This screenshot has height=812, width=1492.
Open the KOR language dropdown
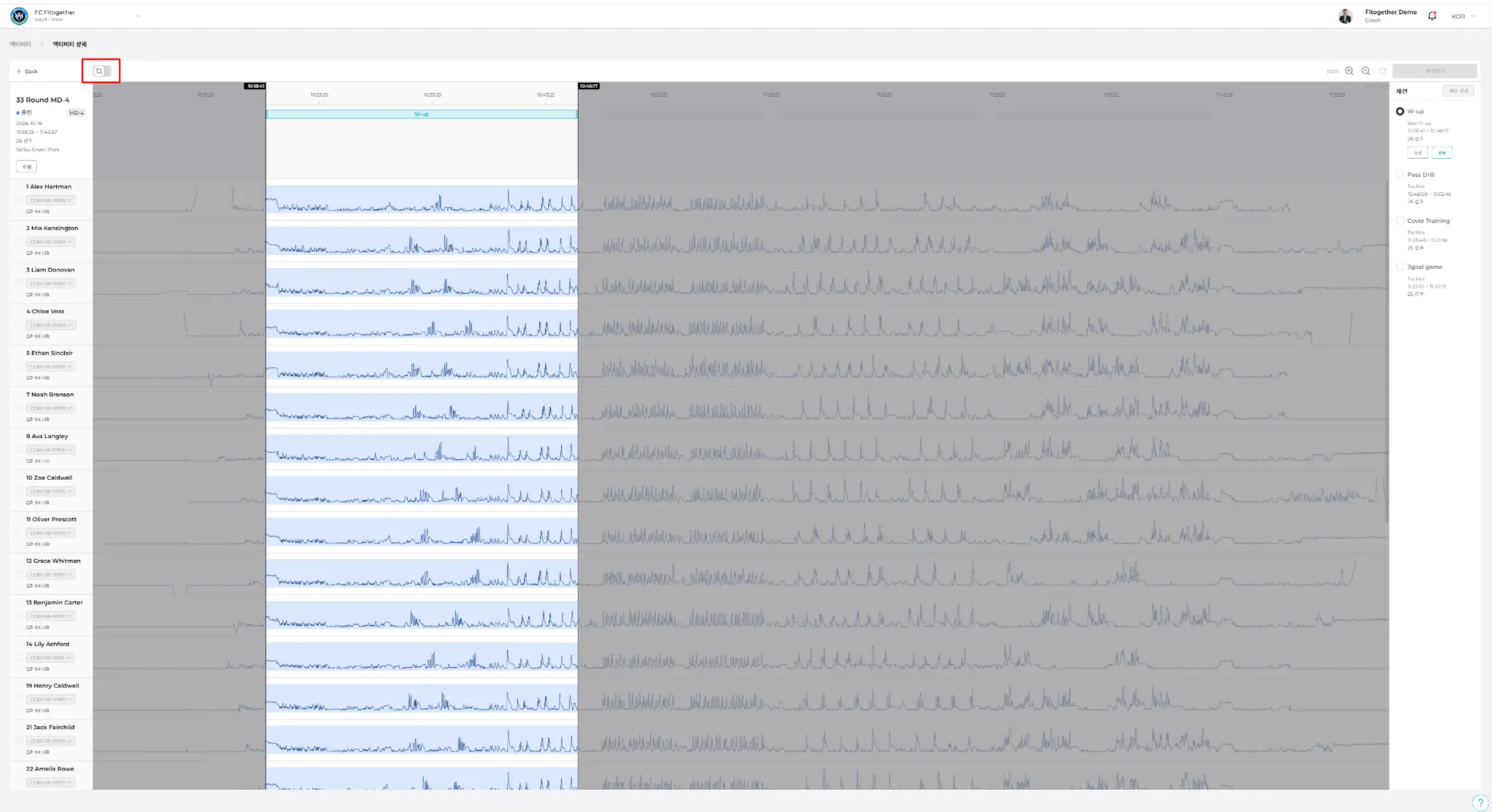click(x=1463, y=16)
